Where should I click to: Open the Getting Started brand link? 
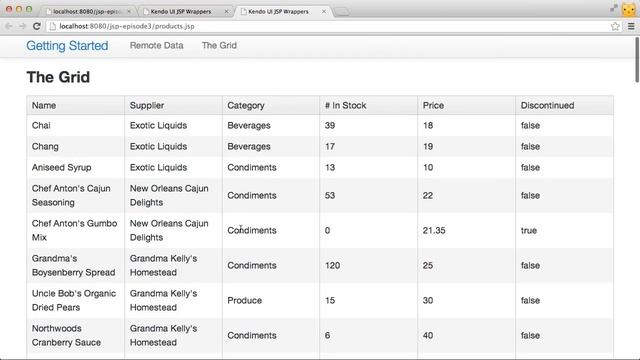coord(67,46)
